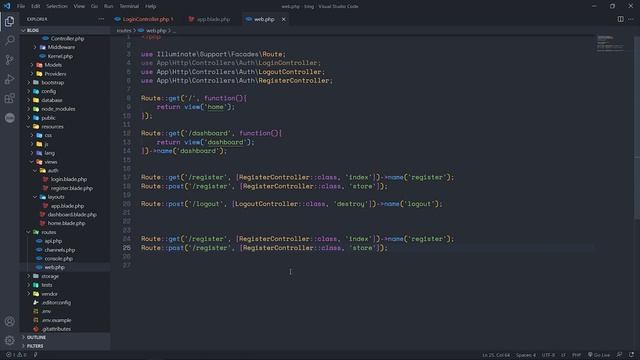Expand the node_modules folder
Image resolution: width=640 pixels, height=360 pixels.
[65, 109]
